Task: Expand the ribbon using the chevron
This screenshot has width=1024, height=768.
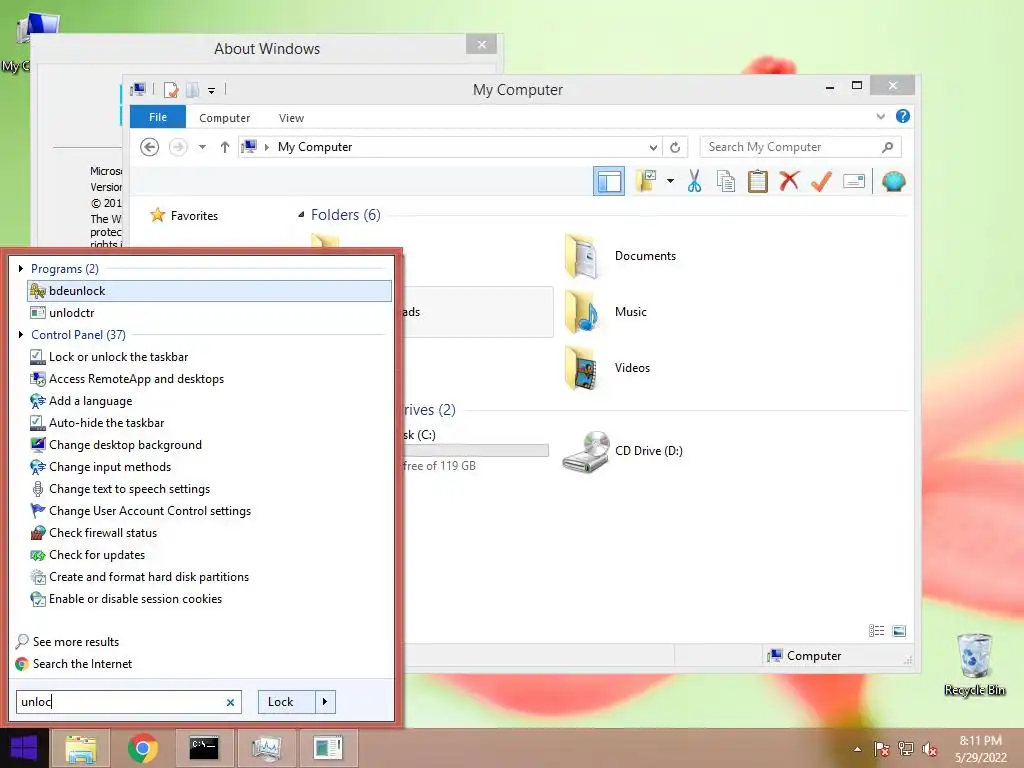Action: (880, 116)
